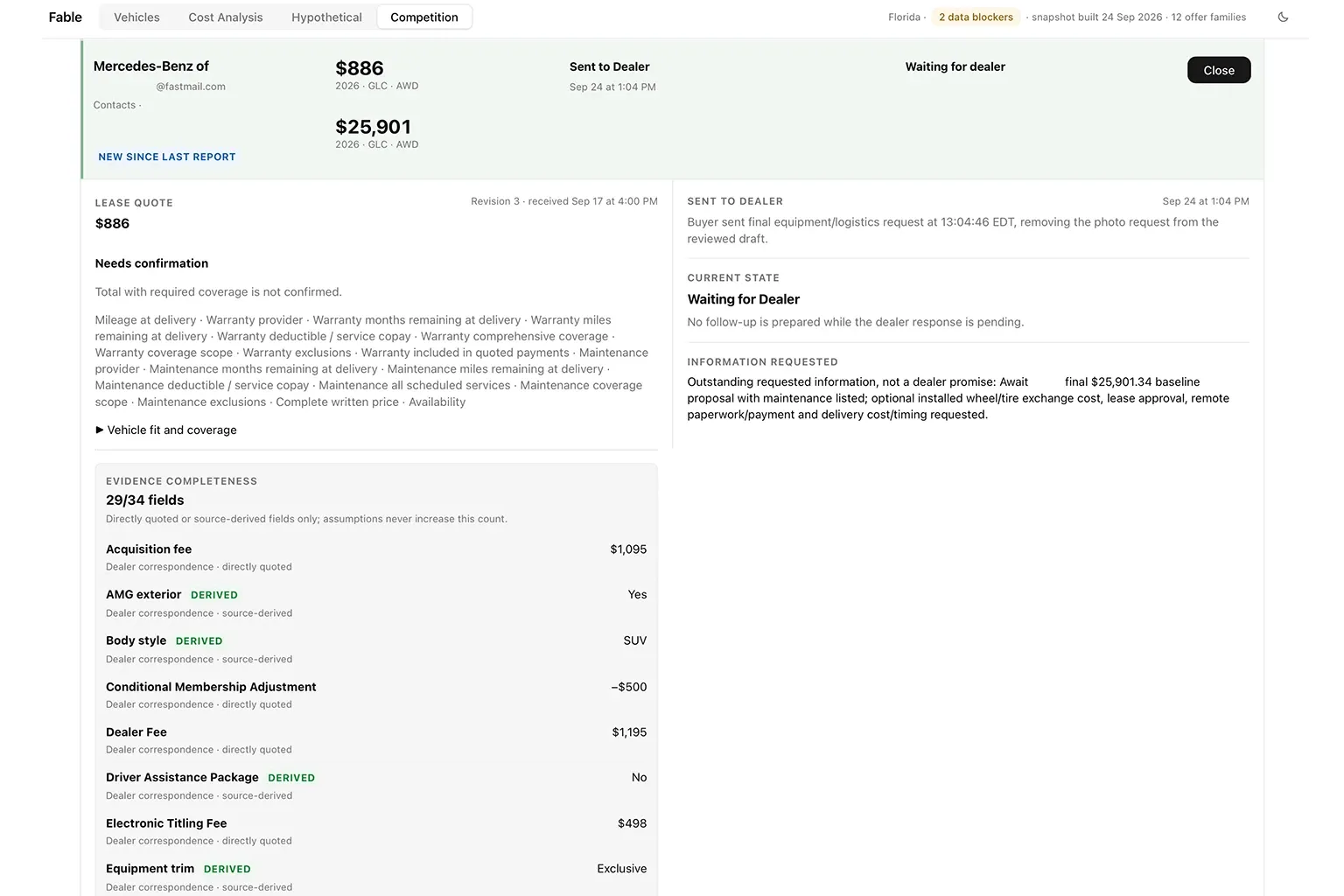Viewport: 1344px width, 896px height.
Task: Open the 2 data blockers badge
Action: point(976,17)
